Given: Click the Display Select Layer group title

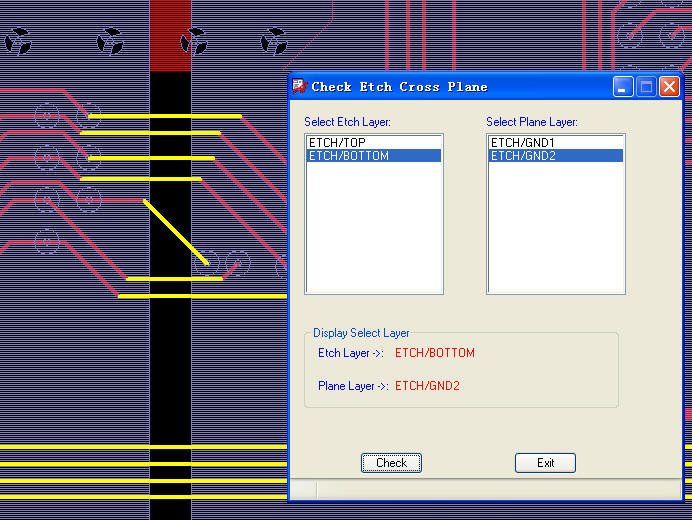Looking at the screenshot, I should click(361, 333).
